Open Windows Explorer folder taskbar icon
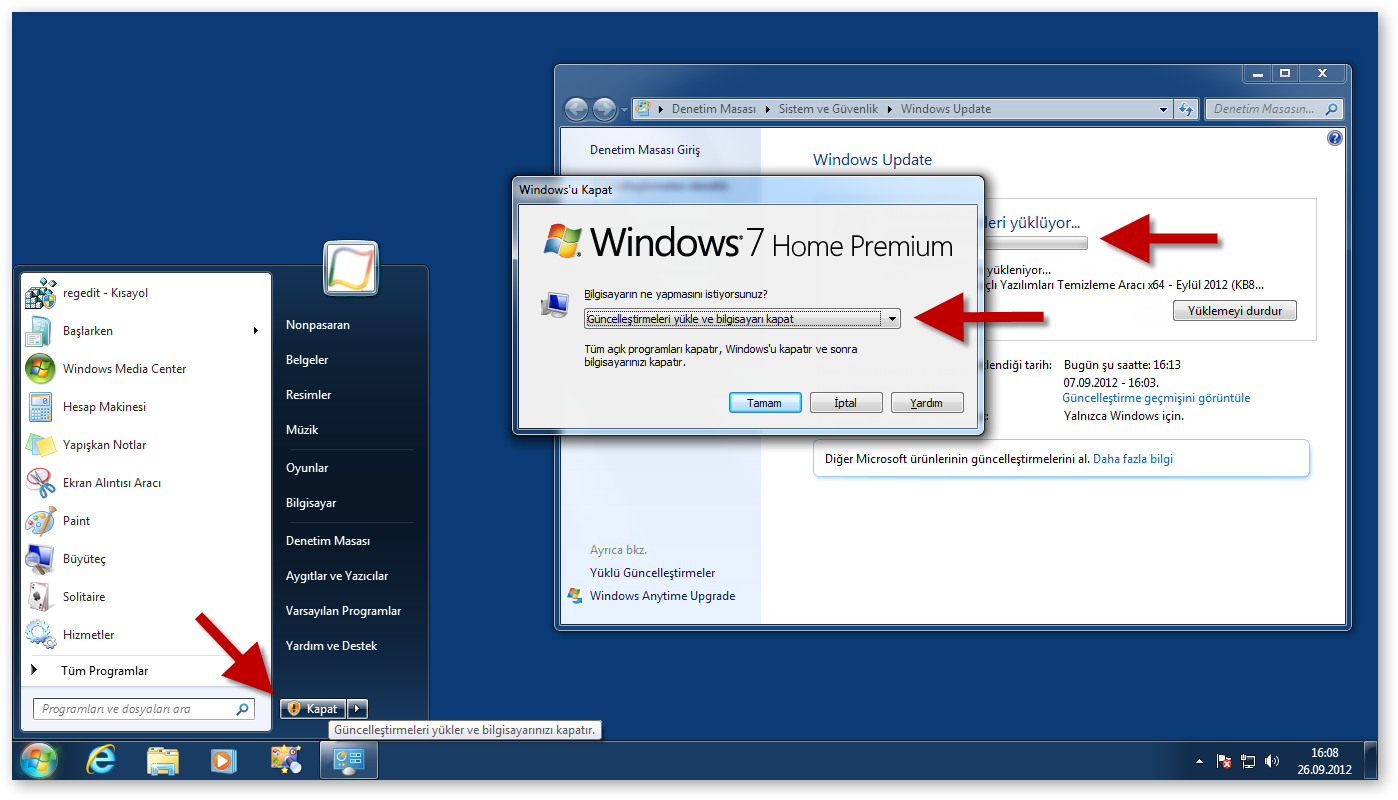The height and width of the screenshot is (800, 1398). coord(163,762)
